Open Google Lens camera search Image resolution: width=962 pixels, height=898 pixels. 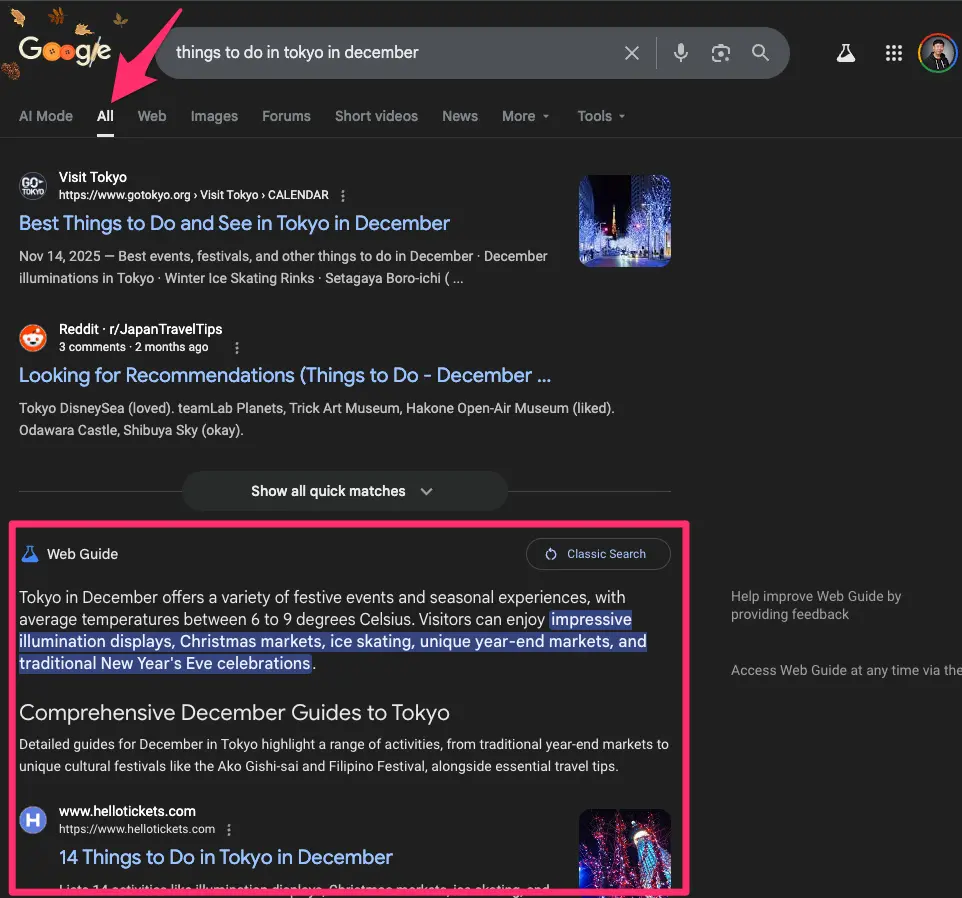tap(721, 53)
